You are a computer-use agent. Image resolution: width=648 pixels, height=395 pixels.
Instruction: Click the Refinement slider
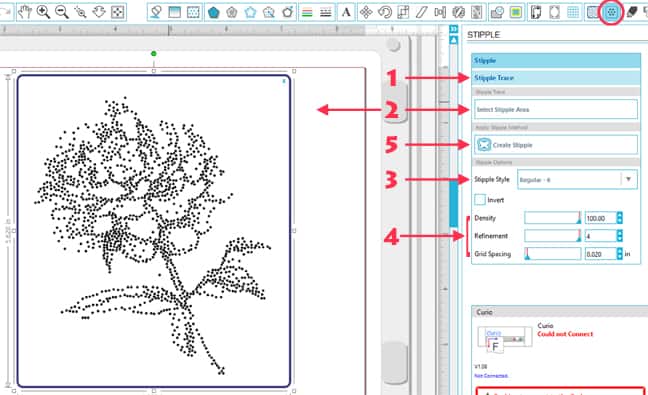553,236
